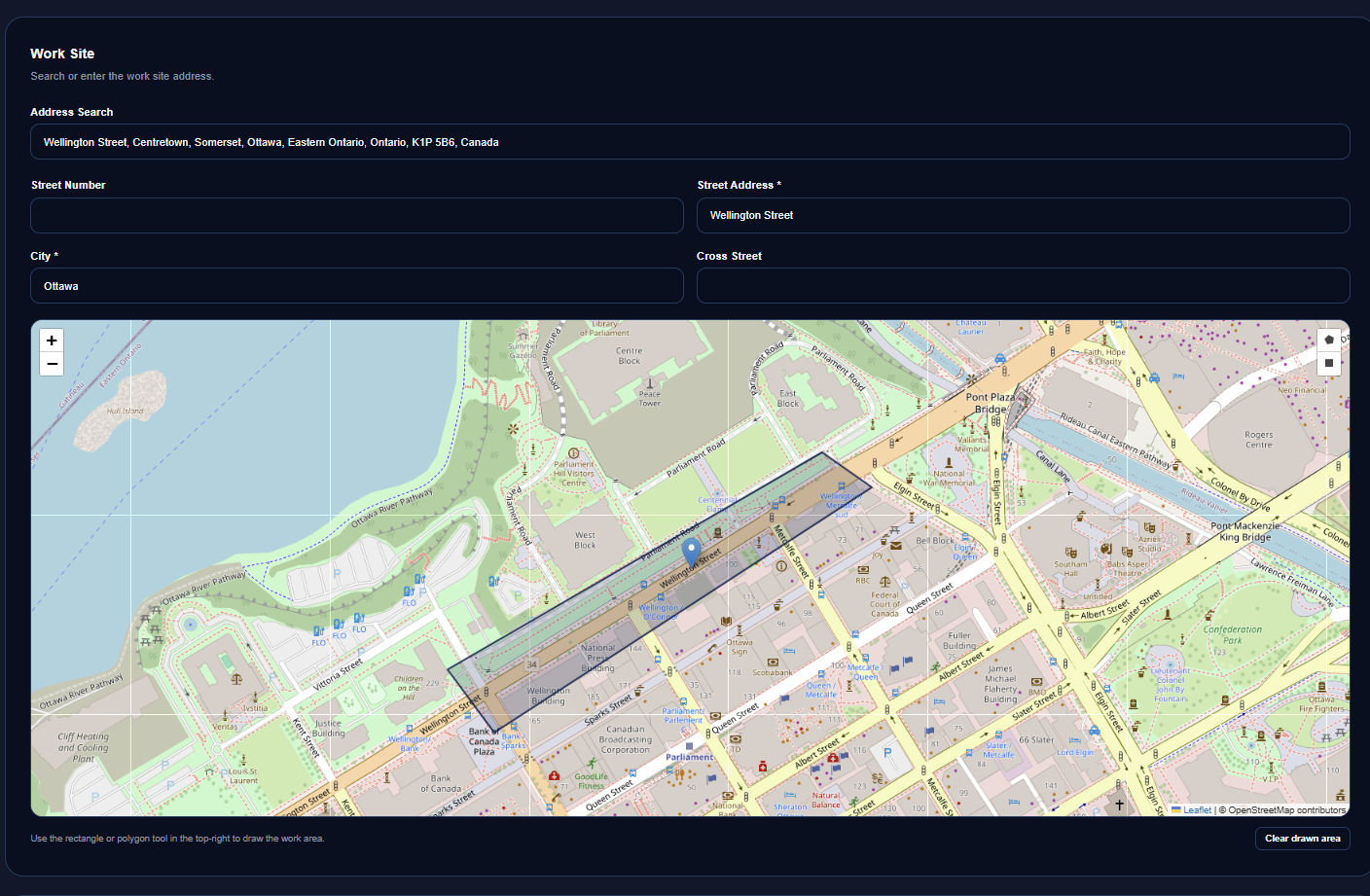Click the Mackenzie King Bridge label
The height and width of the screenshot is (896, 1370).
pyautogui.click(x=1245, y=531)
